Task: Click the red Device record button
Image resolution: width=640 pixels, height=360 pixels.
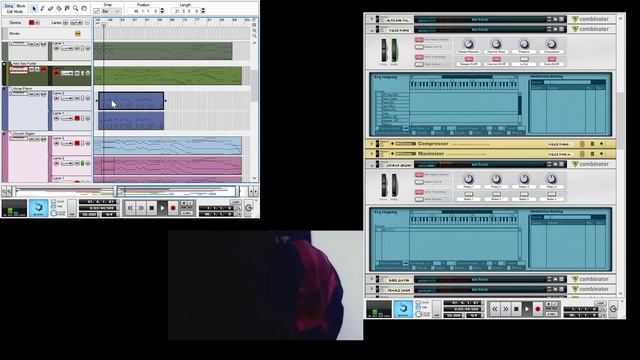Action: click(31, 22)
